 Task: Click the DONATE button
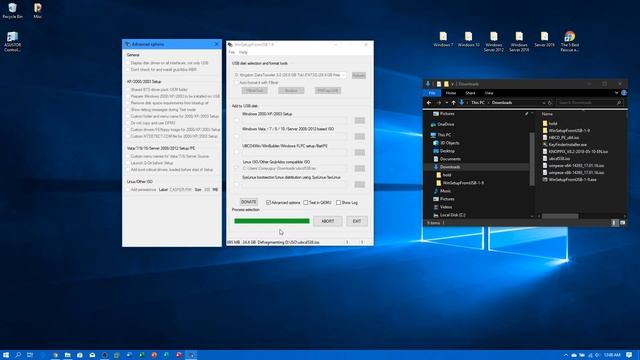[x=249, y=202]
